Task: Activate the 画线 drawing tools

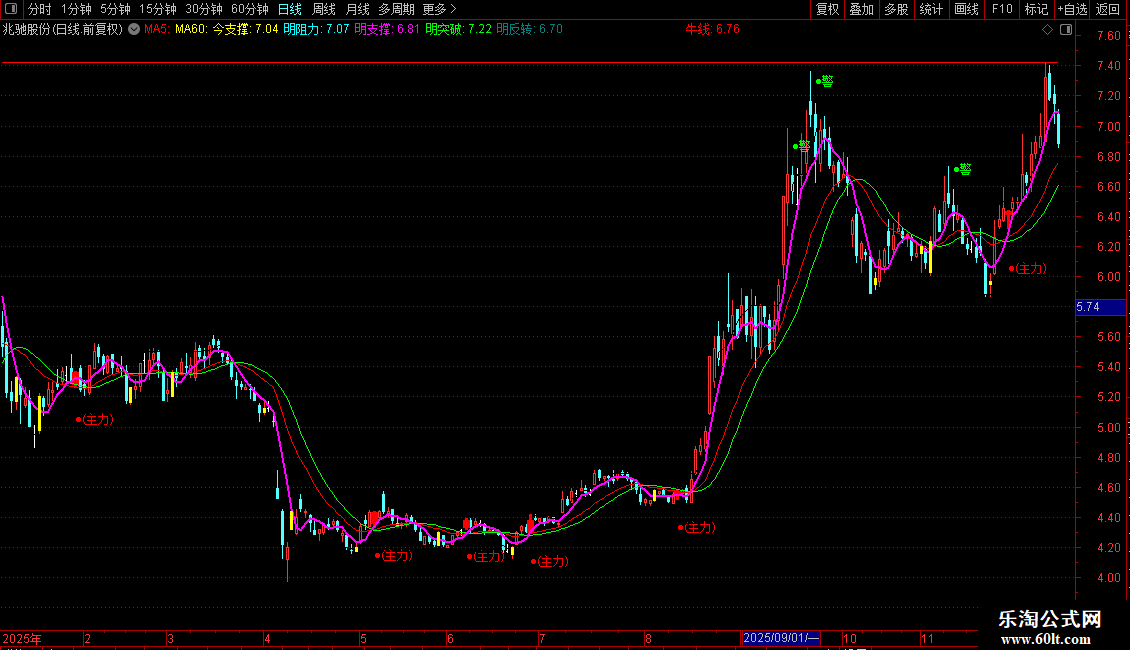Action: (x=966, y=9)
